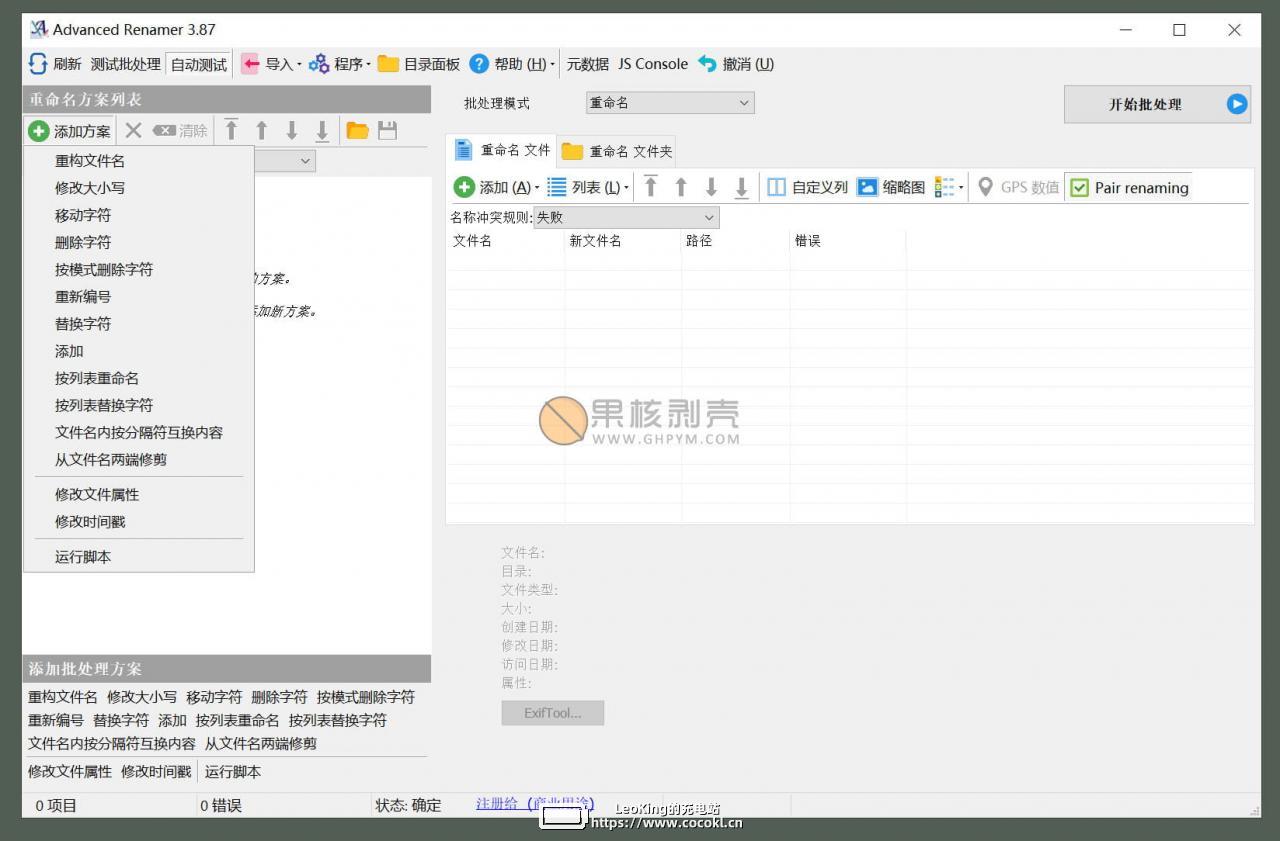Switch to the 重命名 文件 tab
Screen dimensions: 1280x841
[501, 150]
